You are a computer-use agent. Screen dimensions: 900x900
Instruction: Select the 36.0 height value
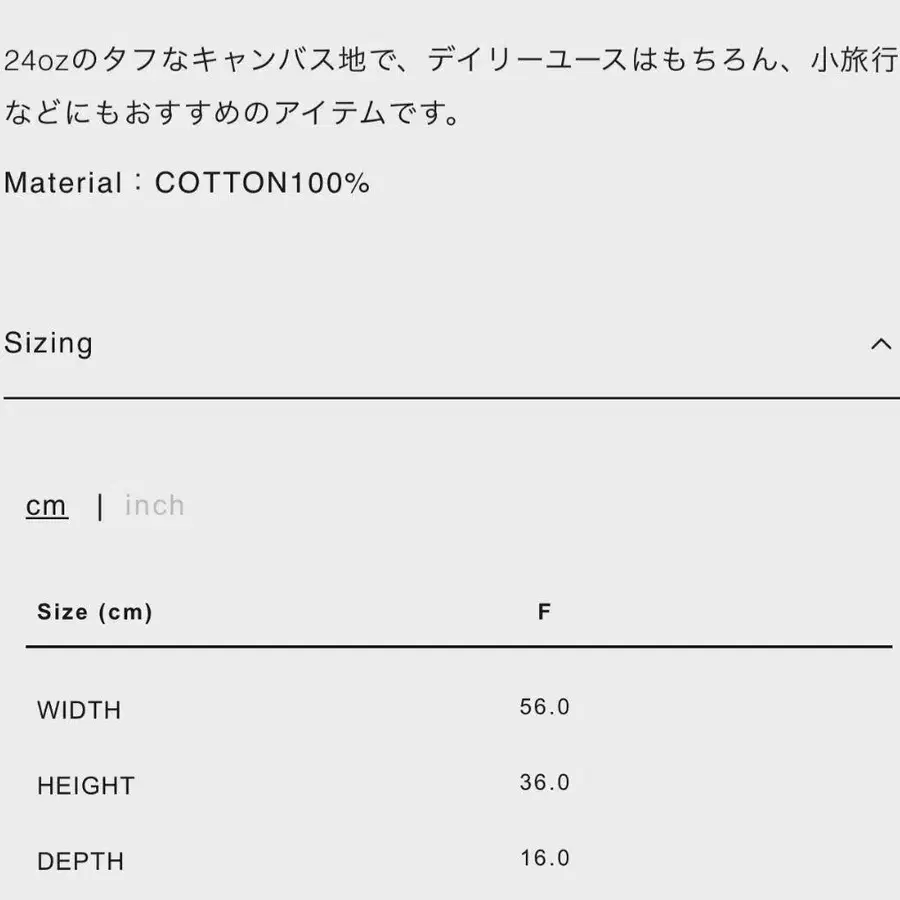point(544,783)
